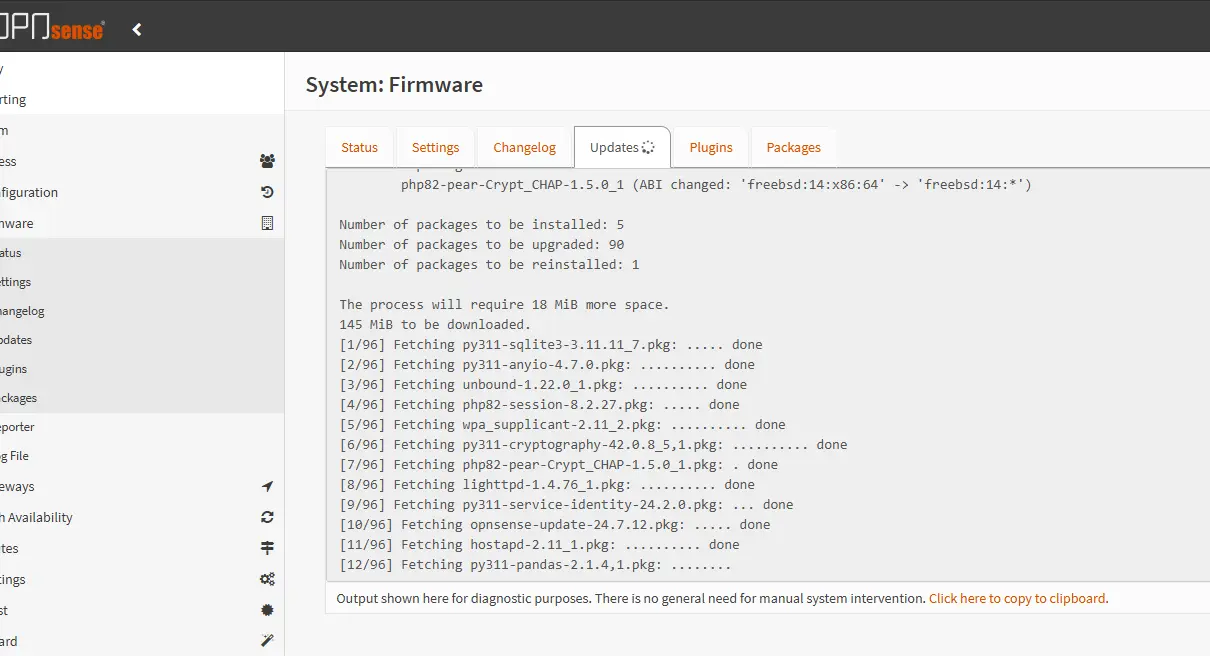Switch to the Packages tab
1210x656 pixels.
[793, 146]
